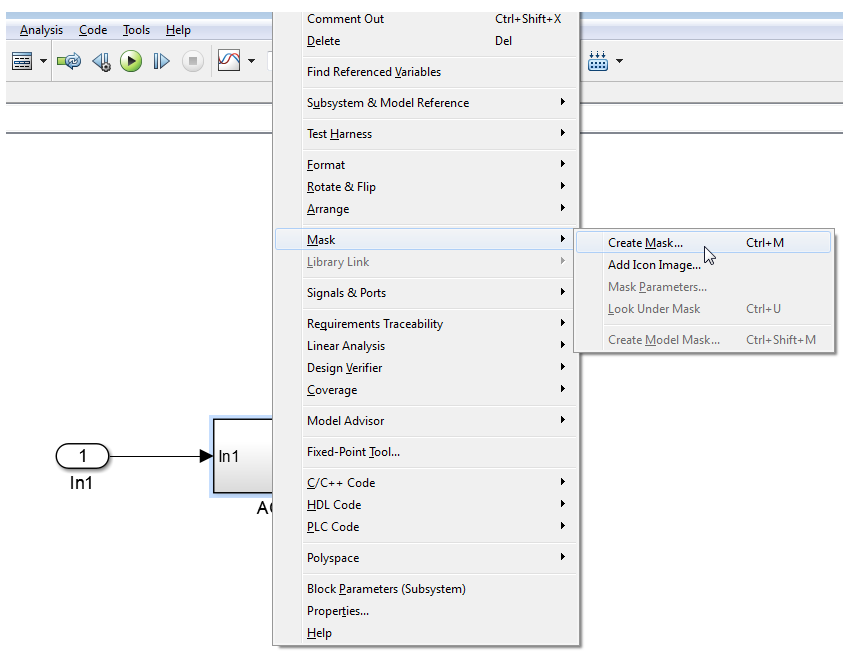Open the Coverage submenu
Image resolution: width=861 pixels, height=652 pixels.
(426, 389)
